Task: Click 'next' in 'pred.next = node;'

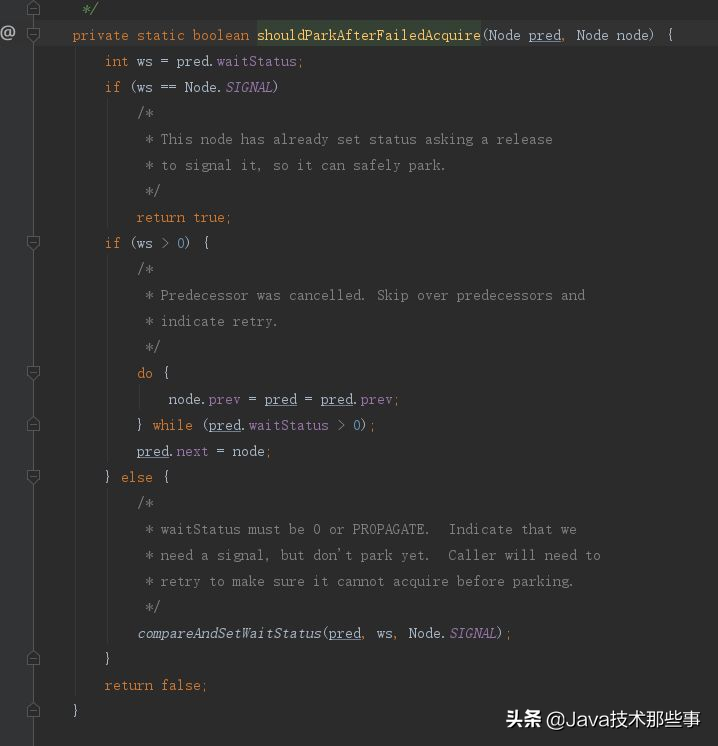Action: [192, 452]
